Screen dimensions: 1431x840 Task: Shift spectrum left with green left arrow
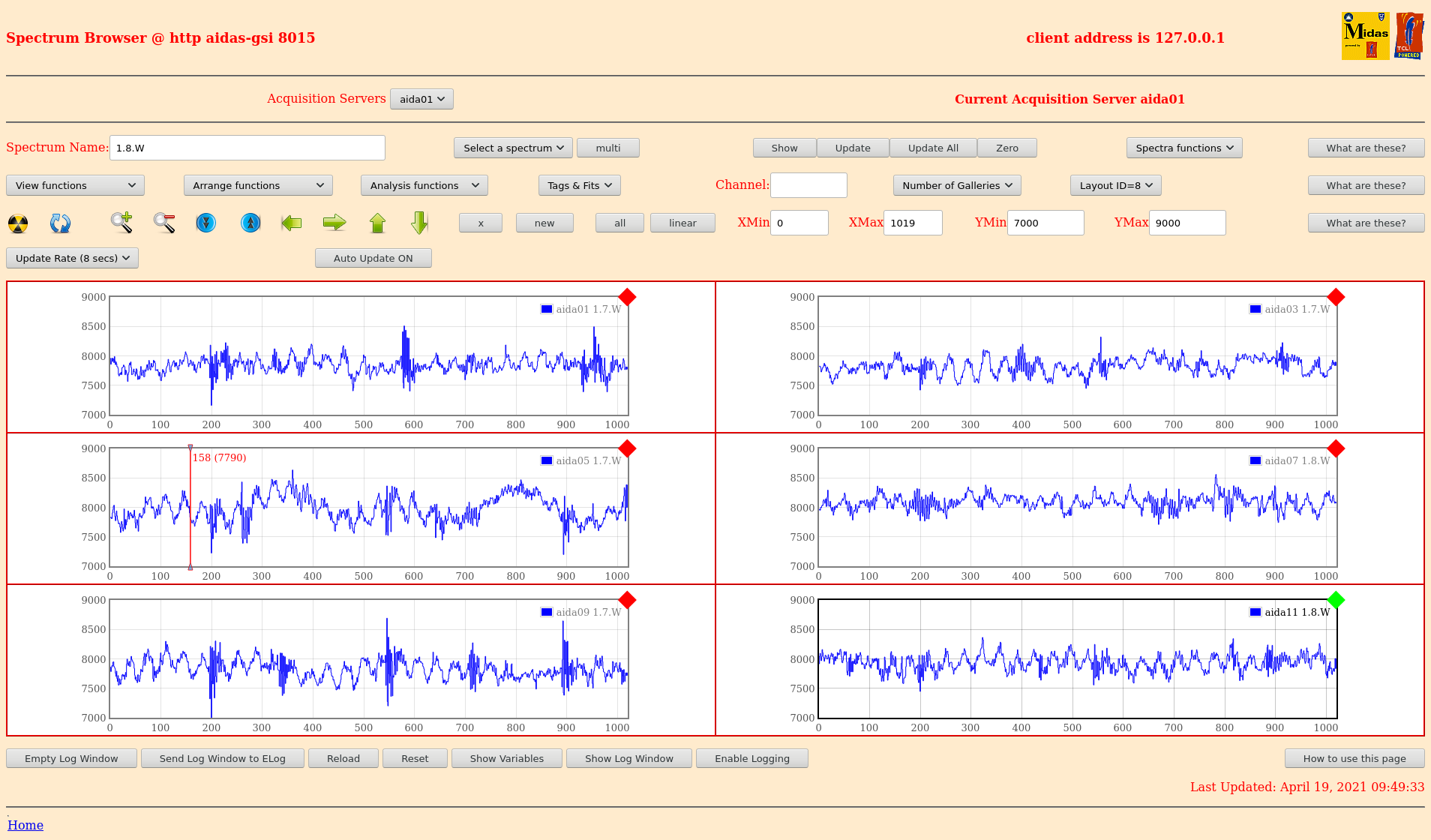[292, 223]
